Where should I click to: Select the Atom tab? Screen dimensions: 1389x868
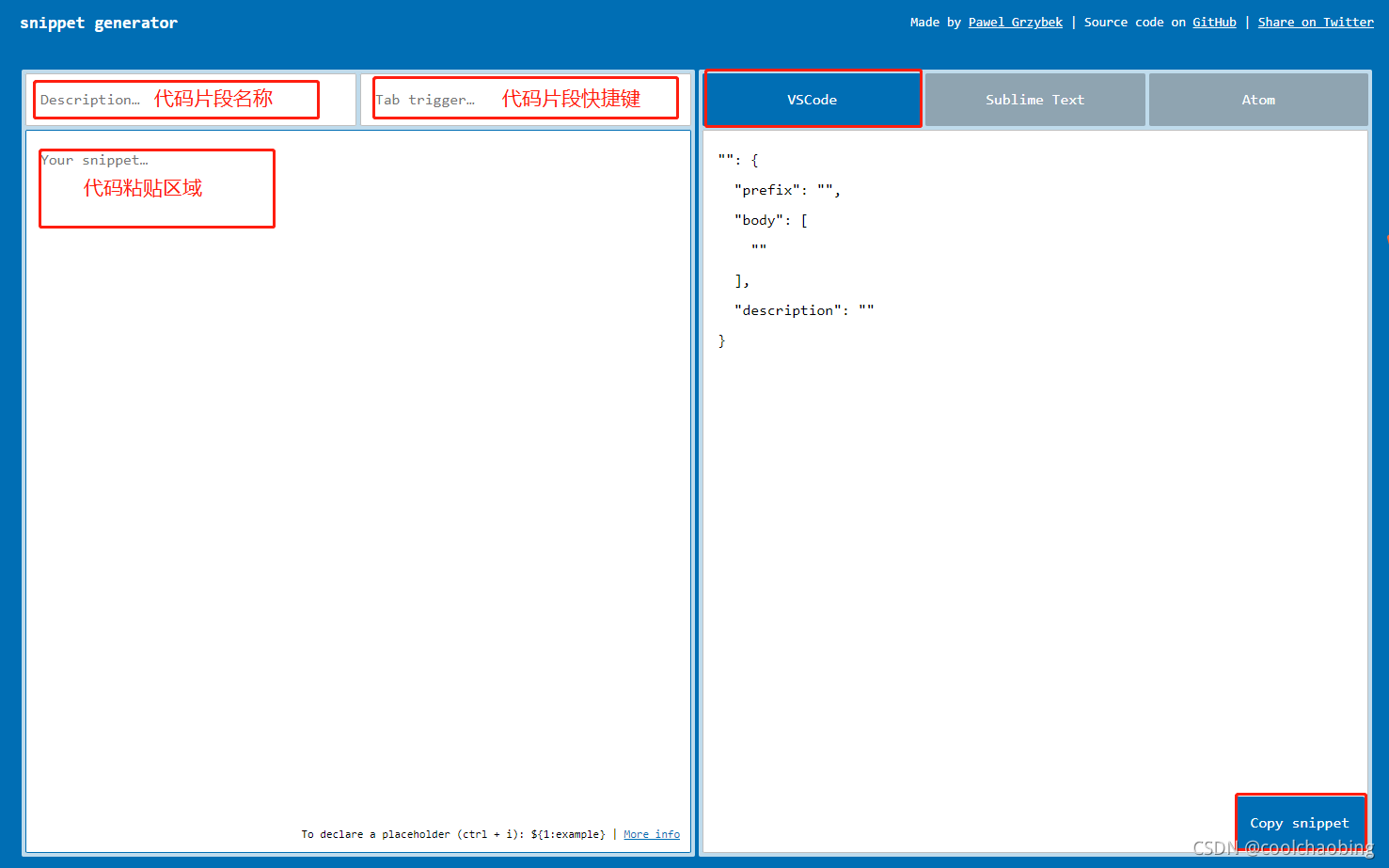pyautogui.click(x=1258, y=100)
